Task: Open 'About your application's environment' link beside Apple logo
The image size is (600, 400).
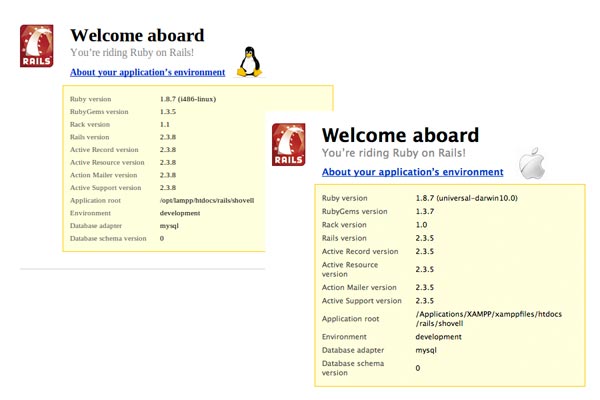Action: point(412,172)
